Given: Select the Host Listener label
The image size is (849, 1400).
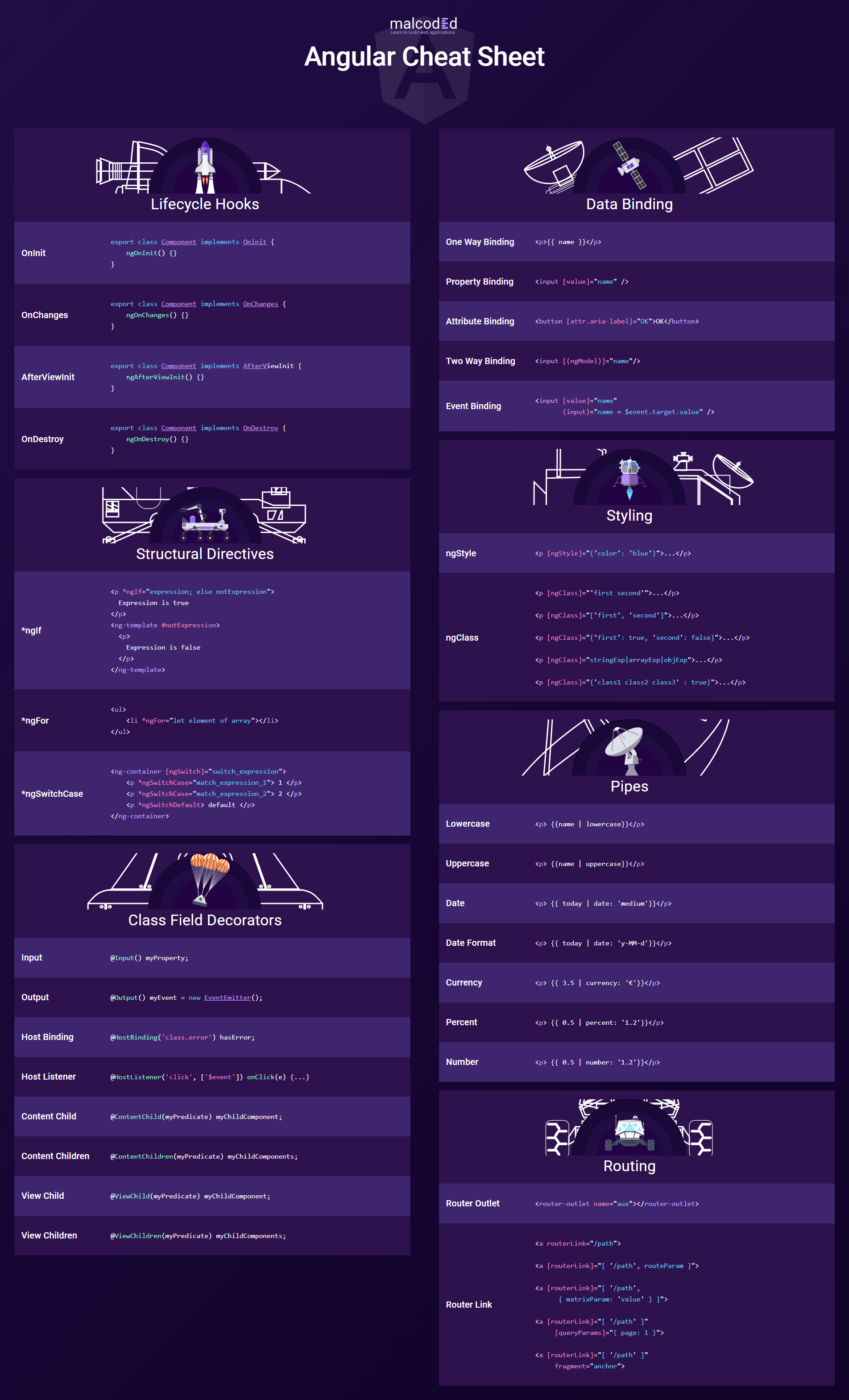Looking at the screenshot, I should 48,1077.
